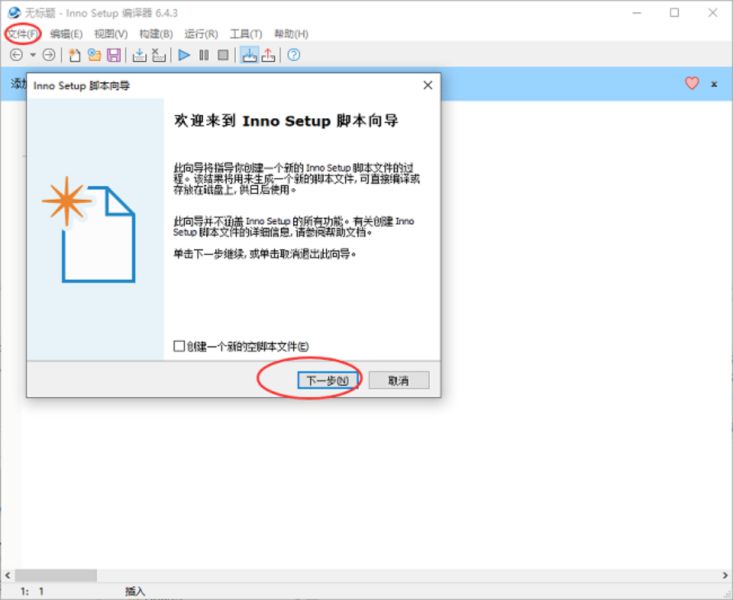The height and width of the screenshot is (600, 733).
Task: Click the New script file icon
Action: 75,55
